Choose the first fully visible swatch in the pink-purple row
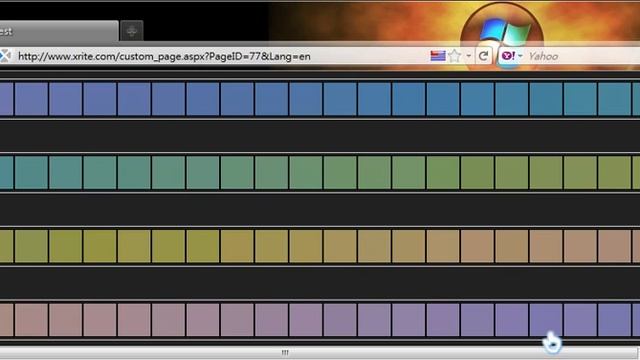The width and height of the screenshot is (640, 360). coord(31,320)
